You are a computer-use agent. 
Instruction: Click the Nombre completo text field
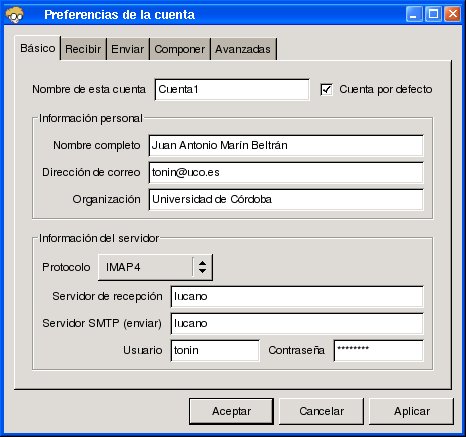pos(286,145)
